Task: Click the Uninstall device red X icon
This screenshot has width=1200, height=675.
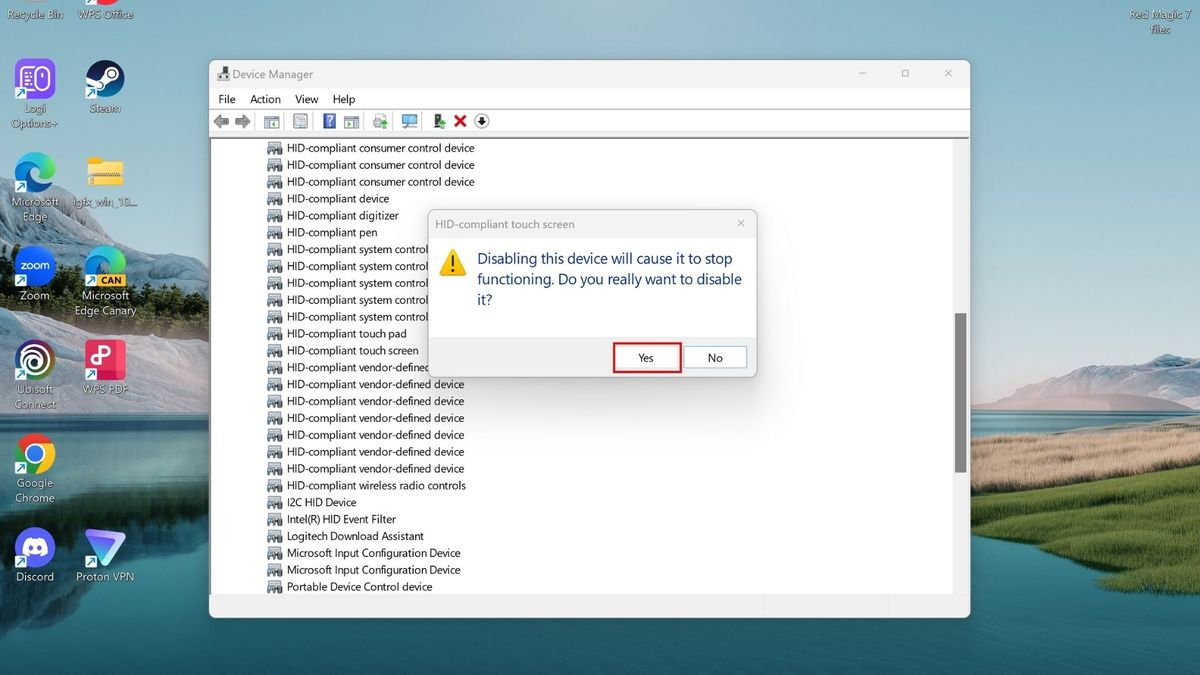Action: tap(459, 121)
